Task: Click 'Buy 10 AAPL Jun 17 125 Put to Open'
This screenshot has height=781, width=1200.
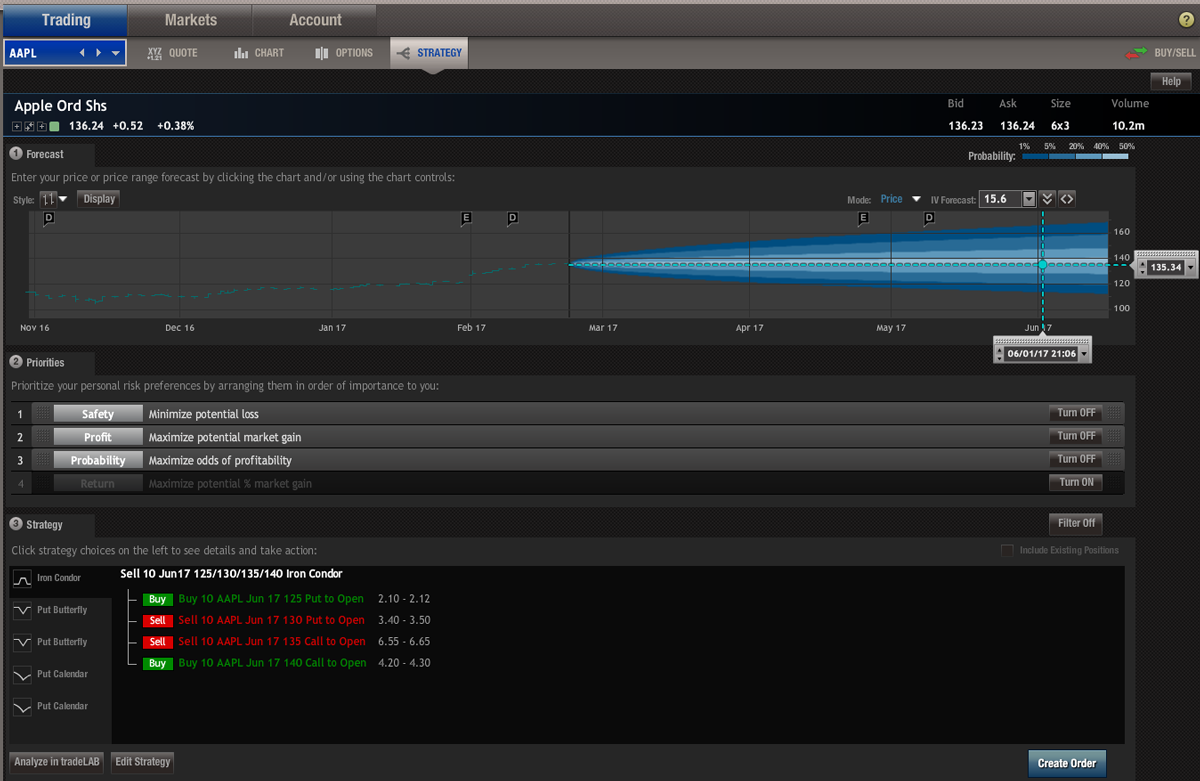Action: tap(273, 599)
